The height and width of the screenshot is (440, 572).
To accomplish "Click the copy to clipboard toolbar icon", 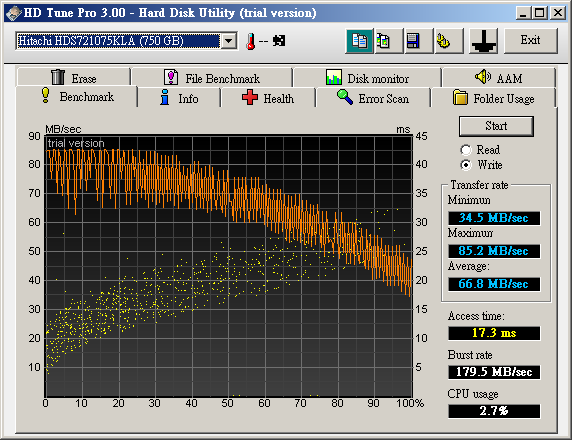I will (359, 40).
